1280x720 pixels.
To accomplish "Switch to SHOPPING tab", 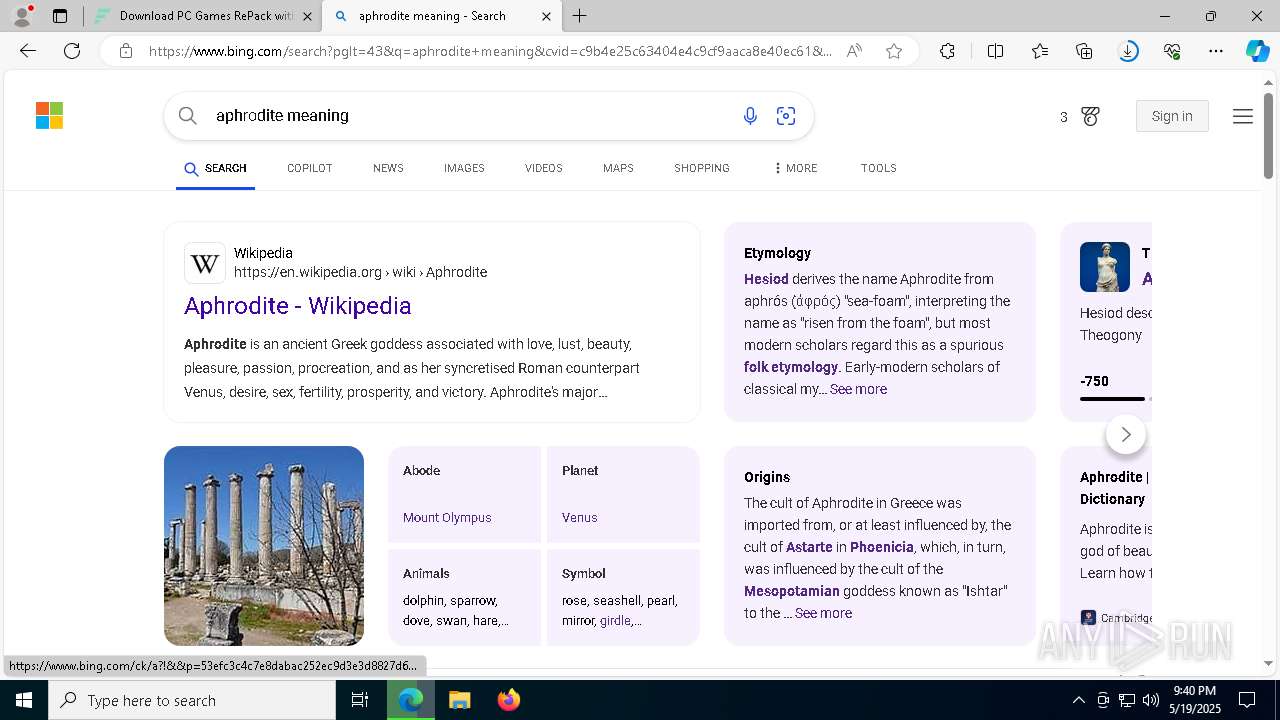I will 702,168.
